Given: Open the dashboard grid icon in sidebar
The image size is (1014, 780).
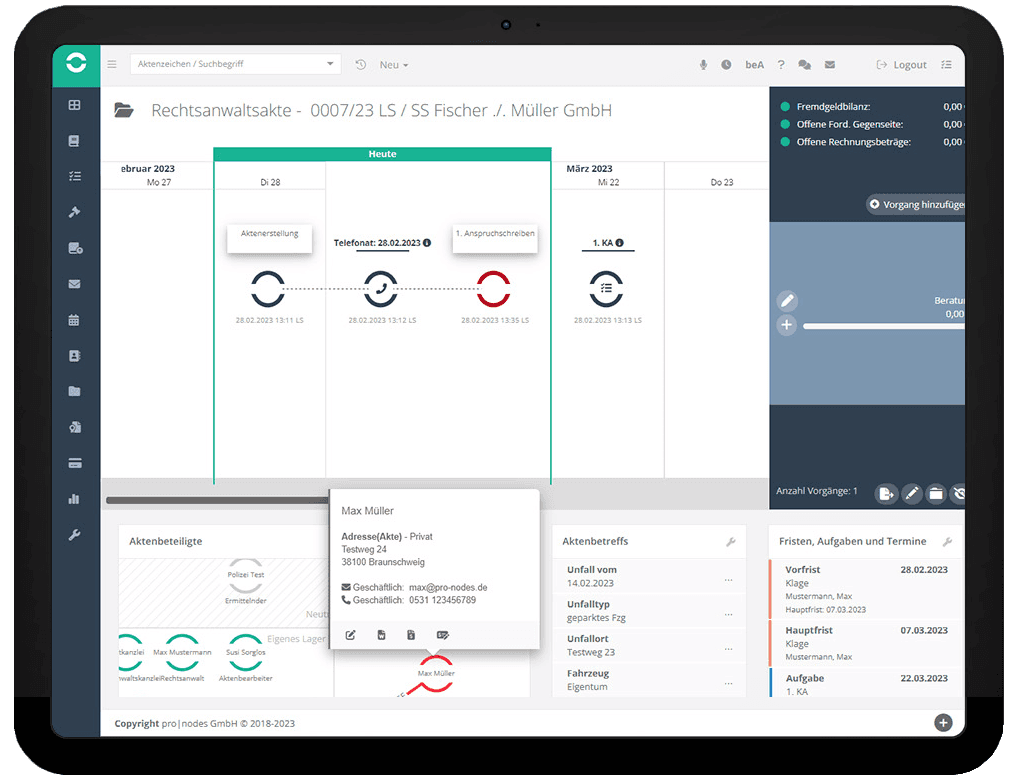Looking at the screenshot, I should (74, 105).
